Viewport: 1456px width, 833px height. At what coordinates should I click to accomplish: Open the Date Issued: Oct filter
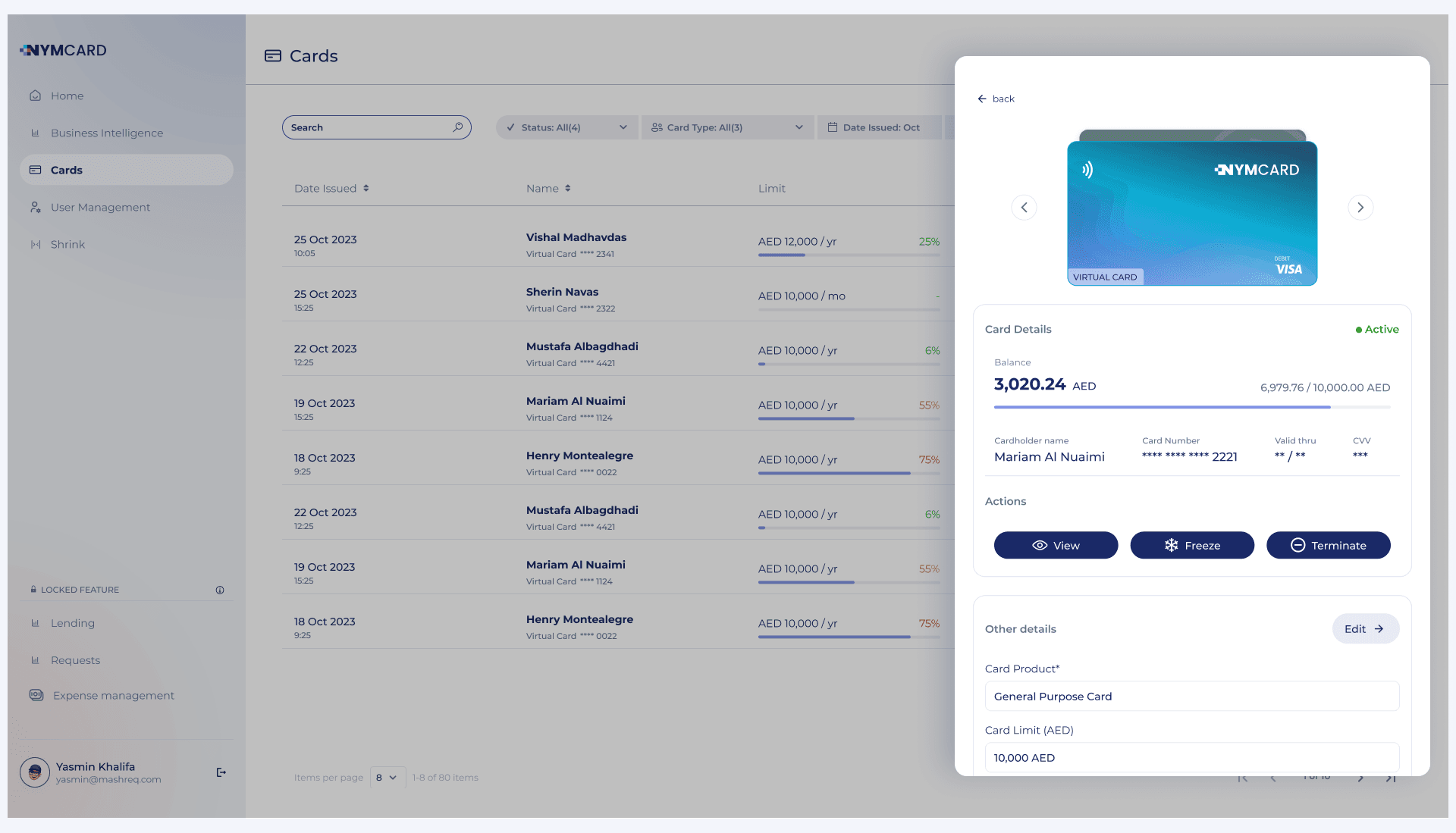pos(880,127)
